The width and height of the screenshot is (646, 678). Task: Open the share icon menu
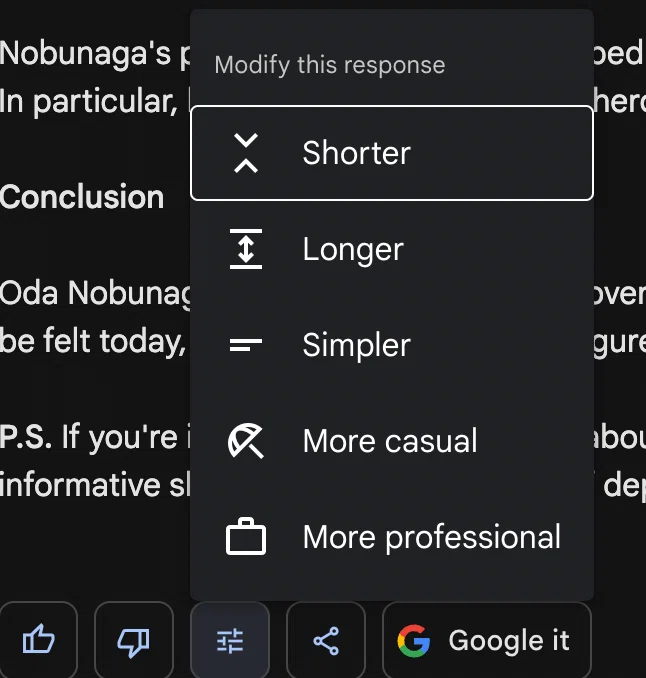click(326, 640)
